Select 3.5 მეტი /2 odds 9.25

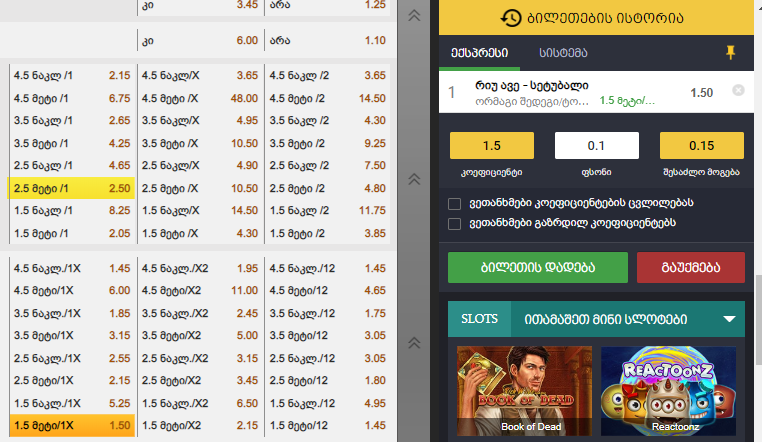click(x=328, y=144)
